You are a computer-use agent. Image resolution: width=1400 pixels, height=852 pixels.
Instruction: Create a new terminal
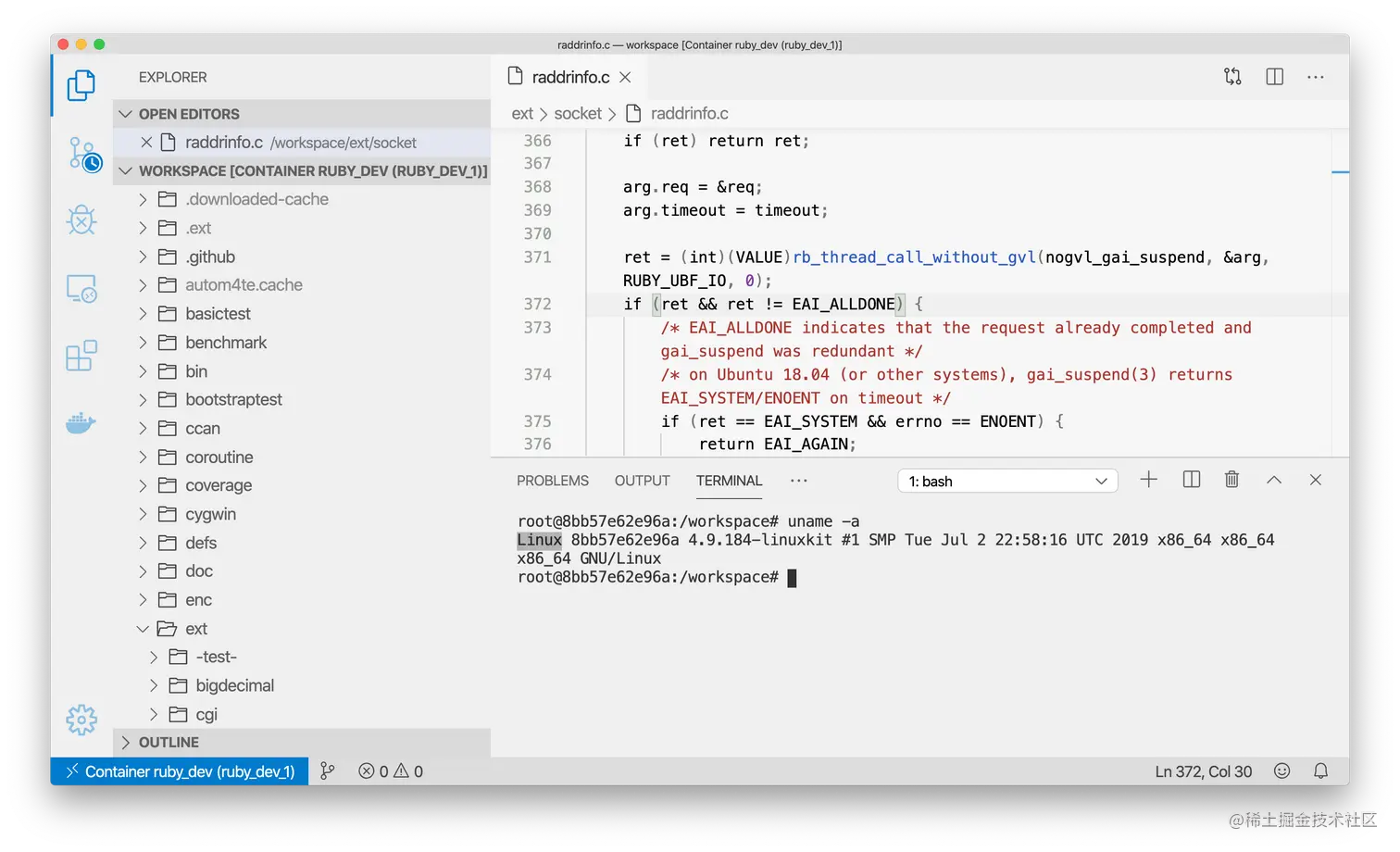[x=1149, y=480]
